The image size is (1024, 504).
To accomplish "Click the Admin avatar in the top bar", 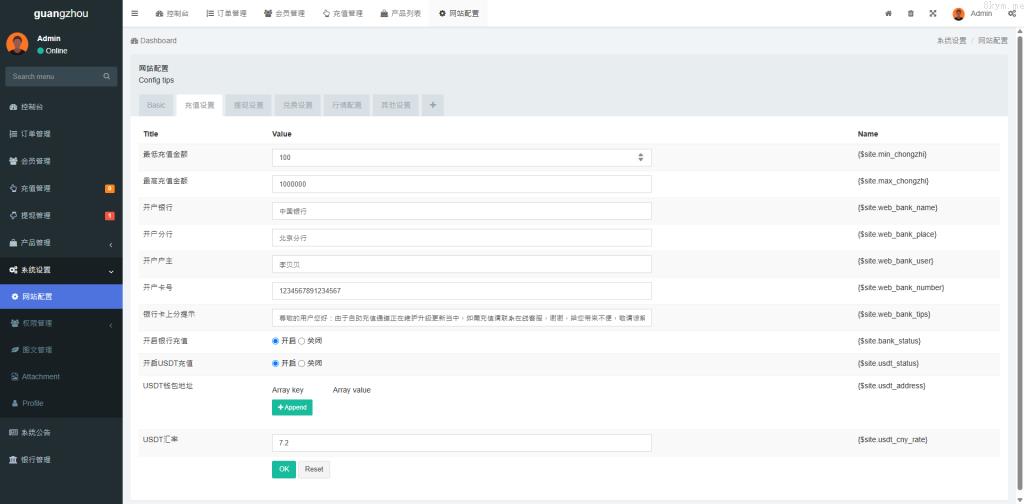I will tap(958, 13).
